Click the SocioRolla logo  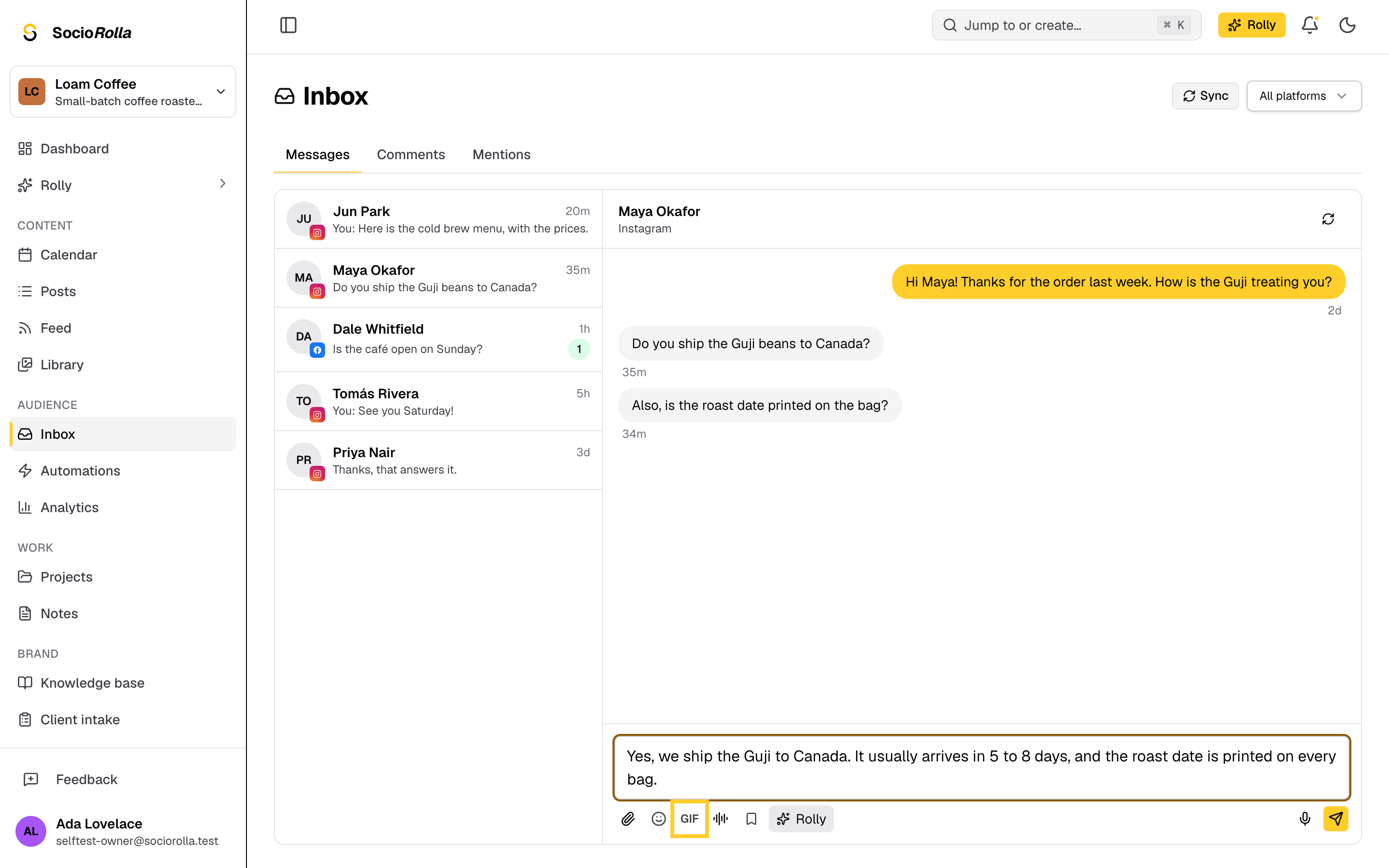coord(76,33)
